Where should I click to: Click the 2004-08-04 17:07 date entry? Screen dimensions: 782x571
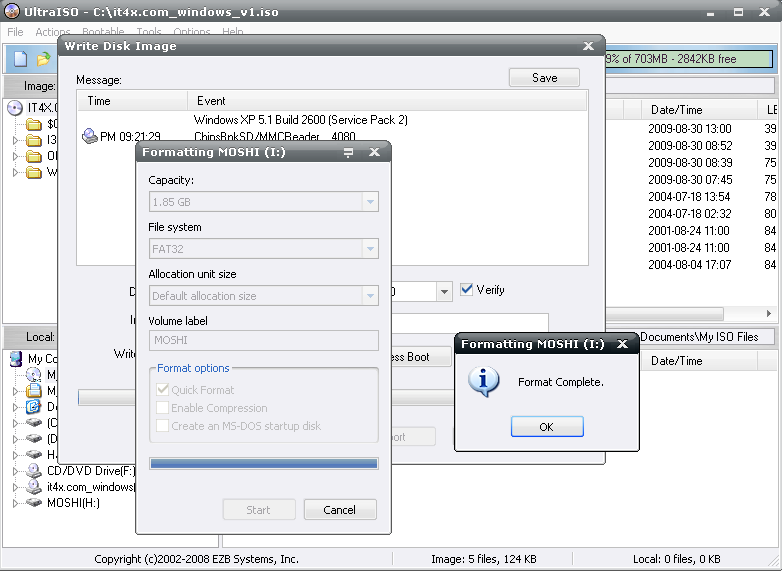tap(690, 264)
